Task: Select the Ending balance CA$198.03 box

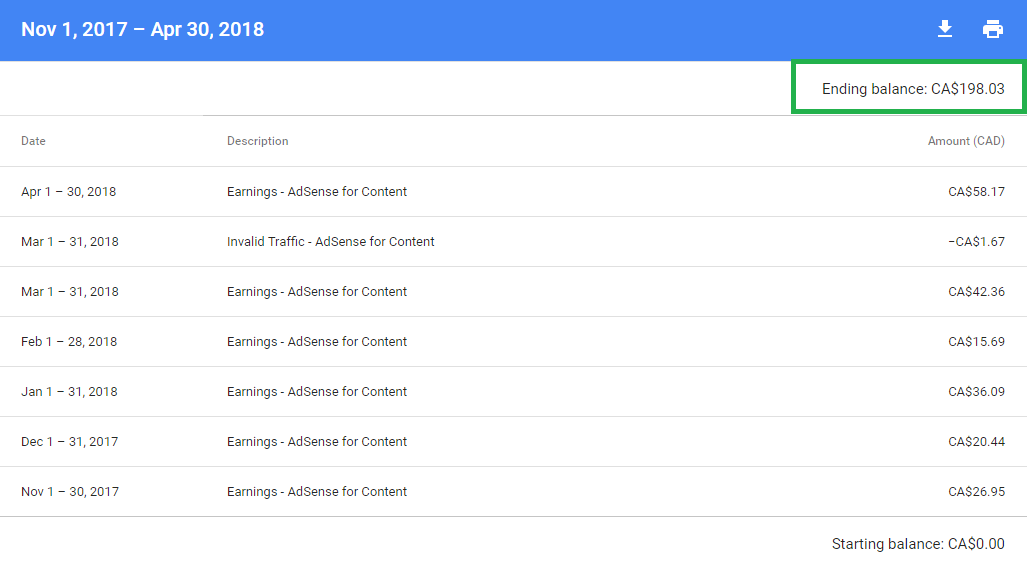Action: (908, 88)
